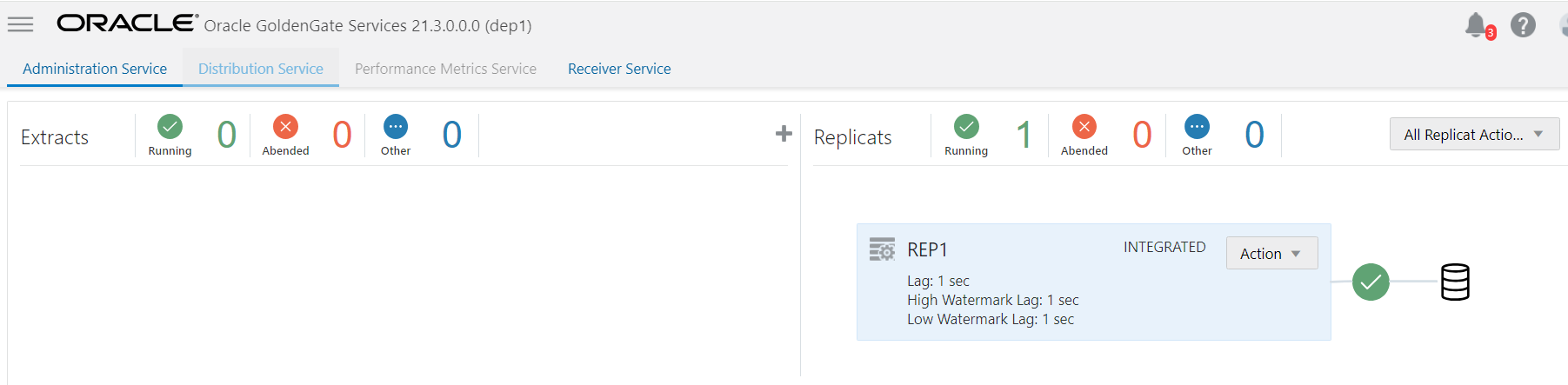Click the Extracts heading

point(55,137)
